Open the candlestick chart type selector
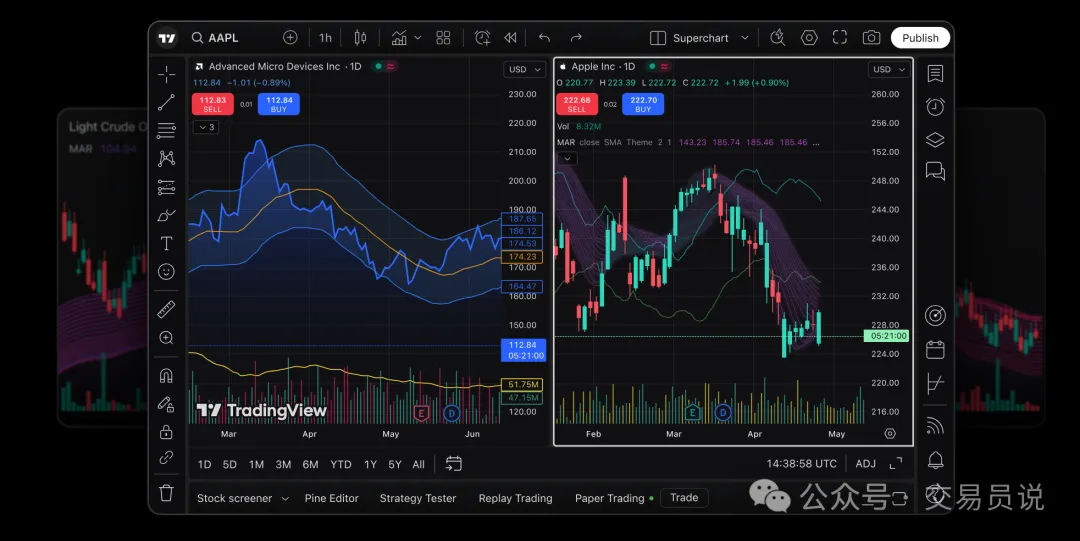Screen dimensions: 1080x541 (360, 38)
